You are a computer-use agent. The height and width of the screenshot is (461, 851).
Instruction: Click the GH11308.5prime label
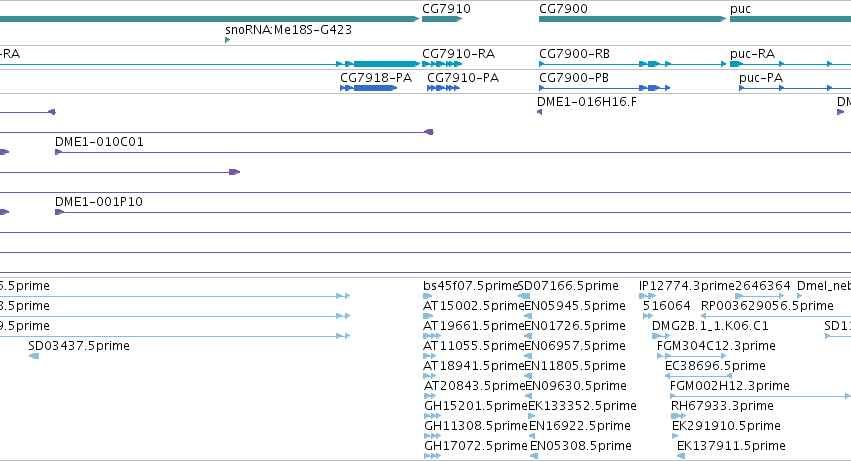pos(476,426)
